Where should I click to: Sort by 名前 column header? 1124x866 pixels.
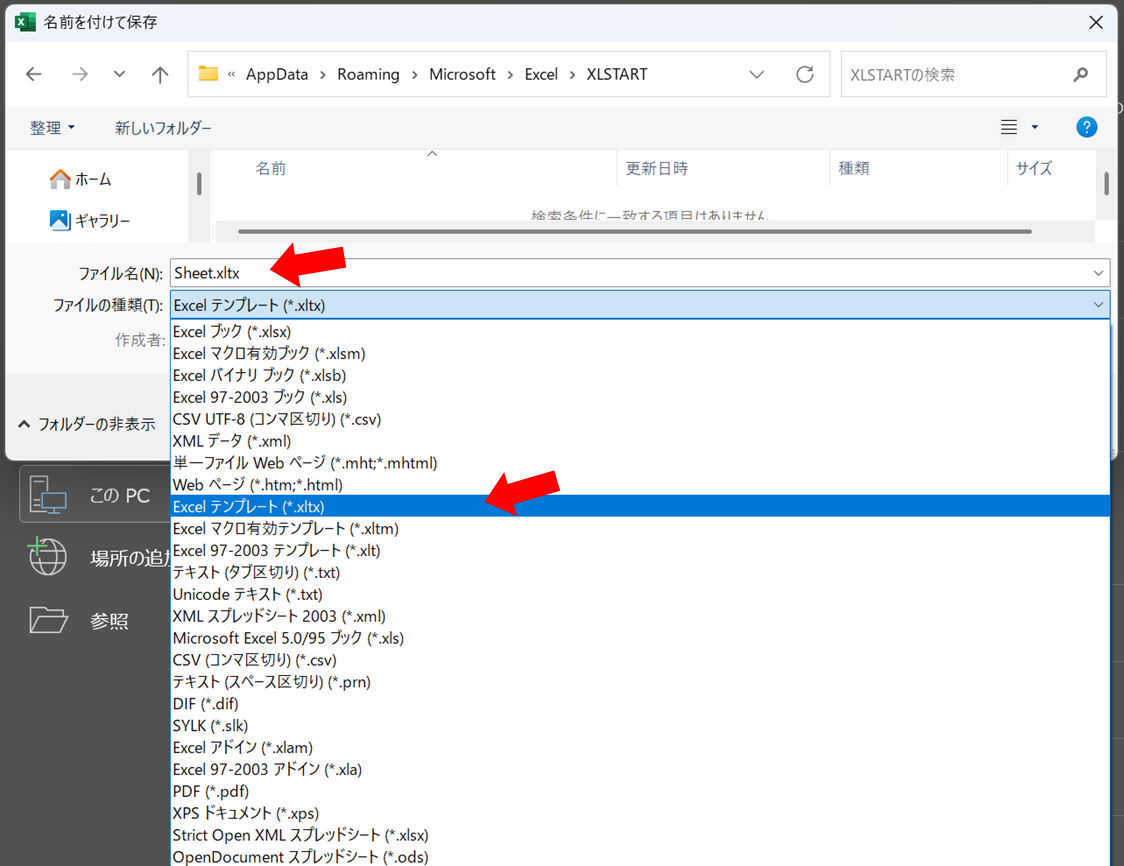pos(270,168)
